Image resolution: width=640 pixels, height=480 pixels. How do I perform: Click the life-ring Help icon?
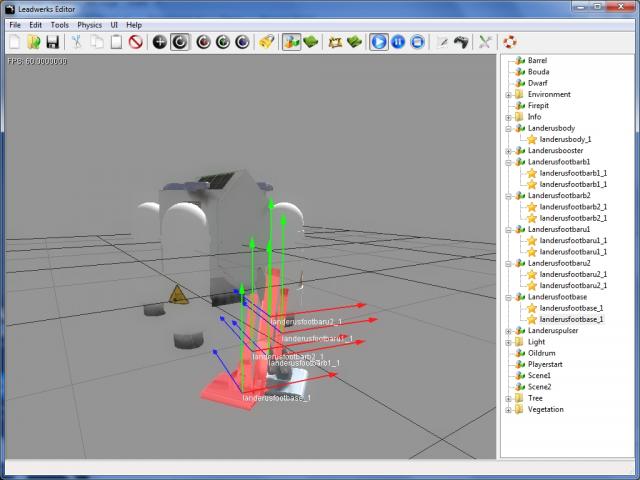pos(509,42)
